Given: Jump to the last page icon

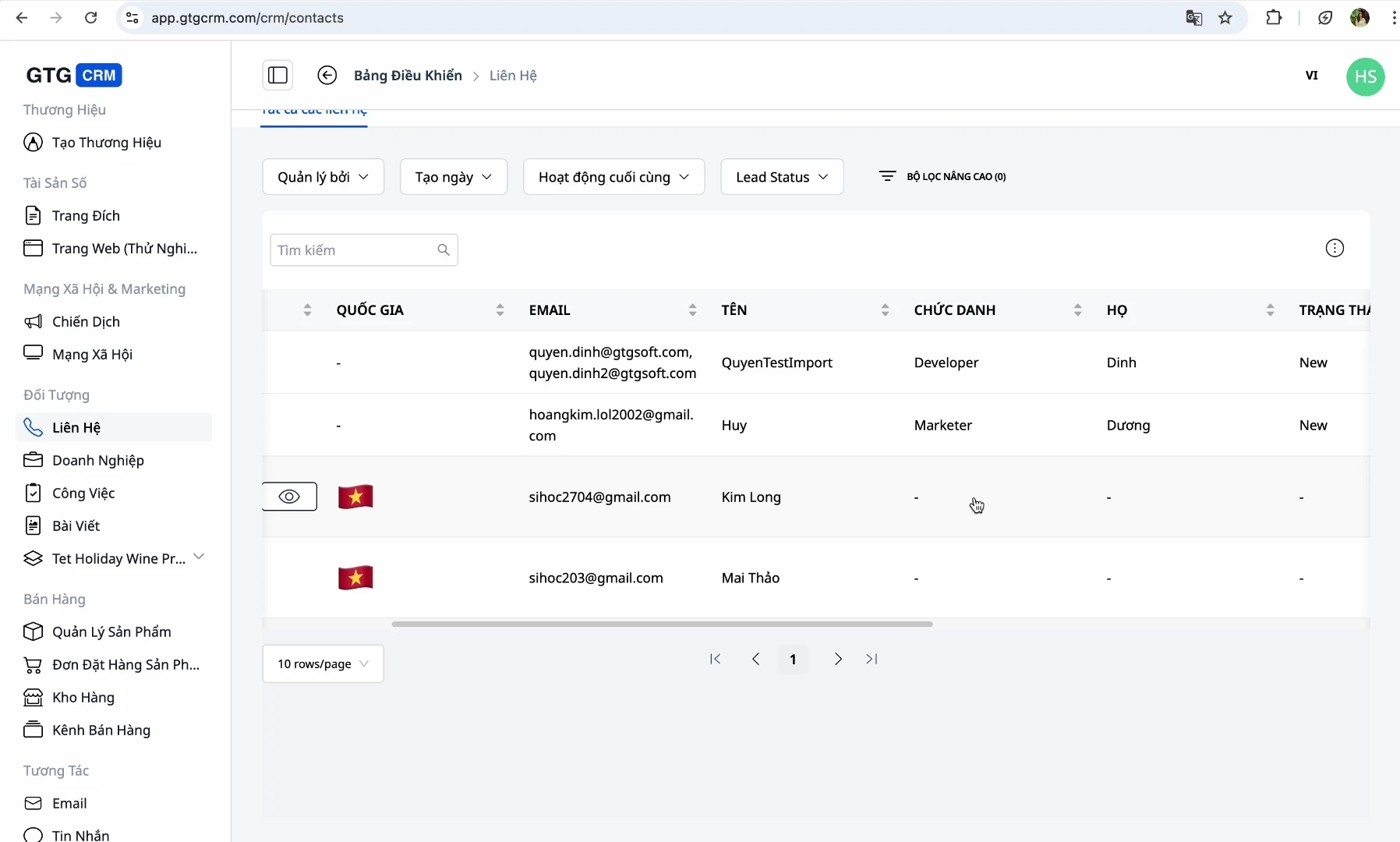Looking at the screenshot, I should coord(871,660).
